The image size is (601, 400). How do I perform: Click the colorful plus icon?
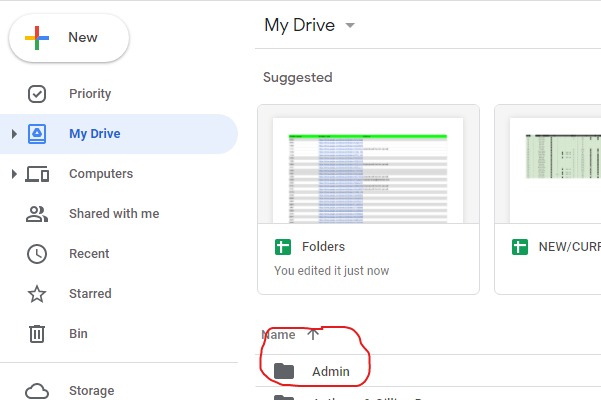tap(37, 38)
